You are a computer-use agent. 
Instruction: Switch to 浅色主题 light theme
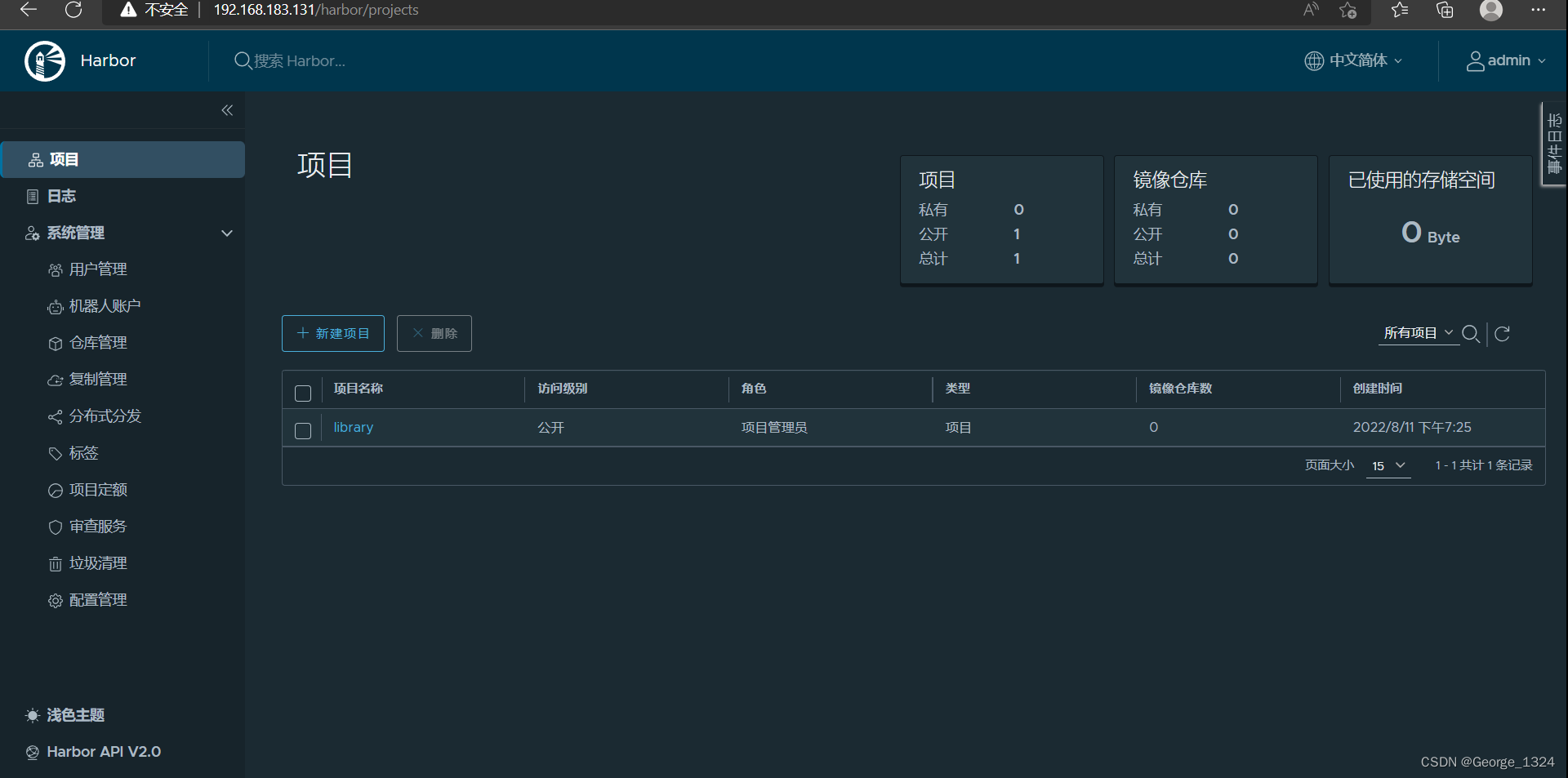[x=65, y=715]
